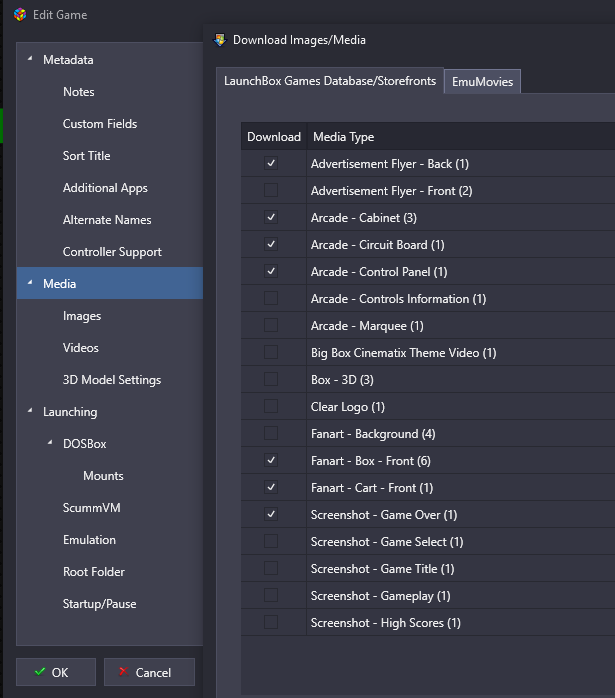Open Additional Apps section
This screenshot has height=698, width=615.
coord(105,188)
